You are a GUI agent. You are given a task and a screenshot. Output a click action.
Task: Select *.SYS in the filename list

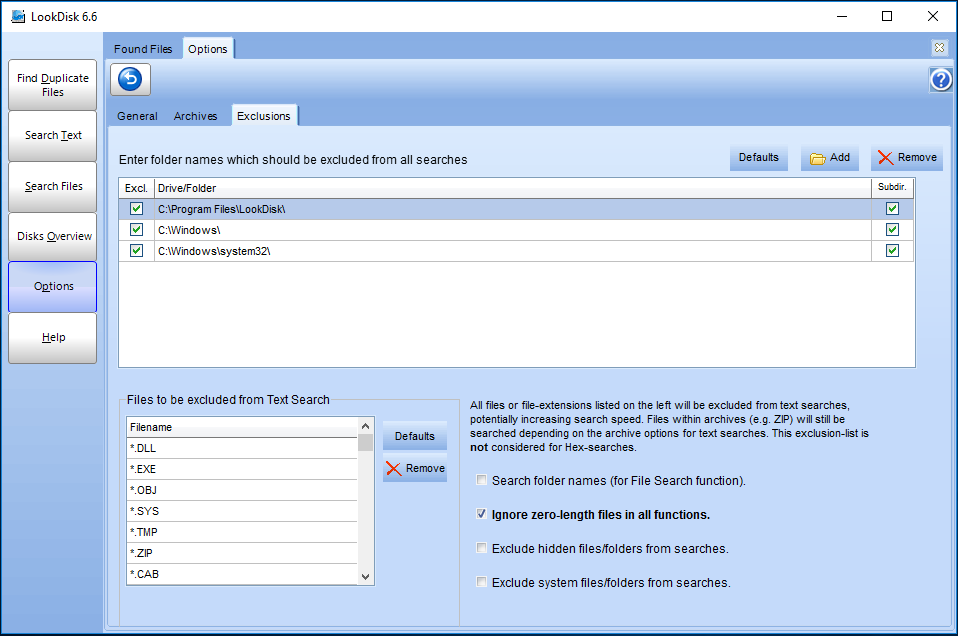242,511
